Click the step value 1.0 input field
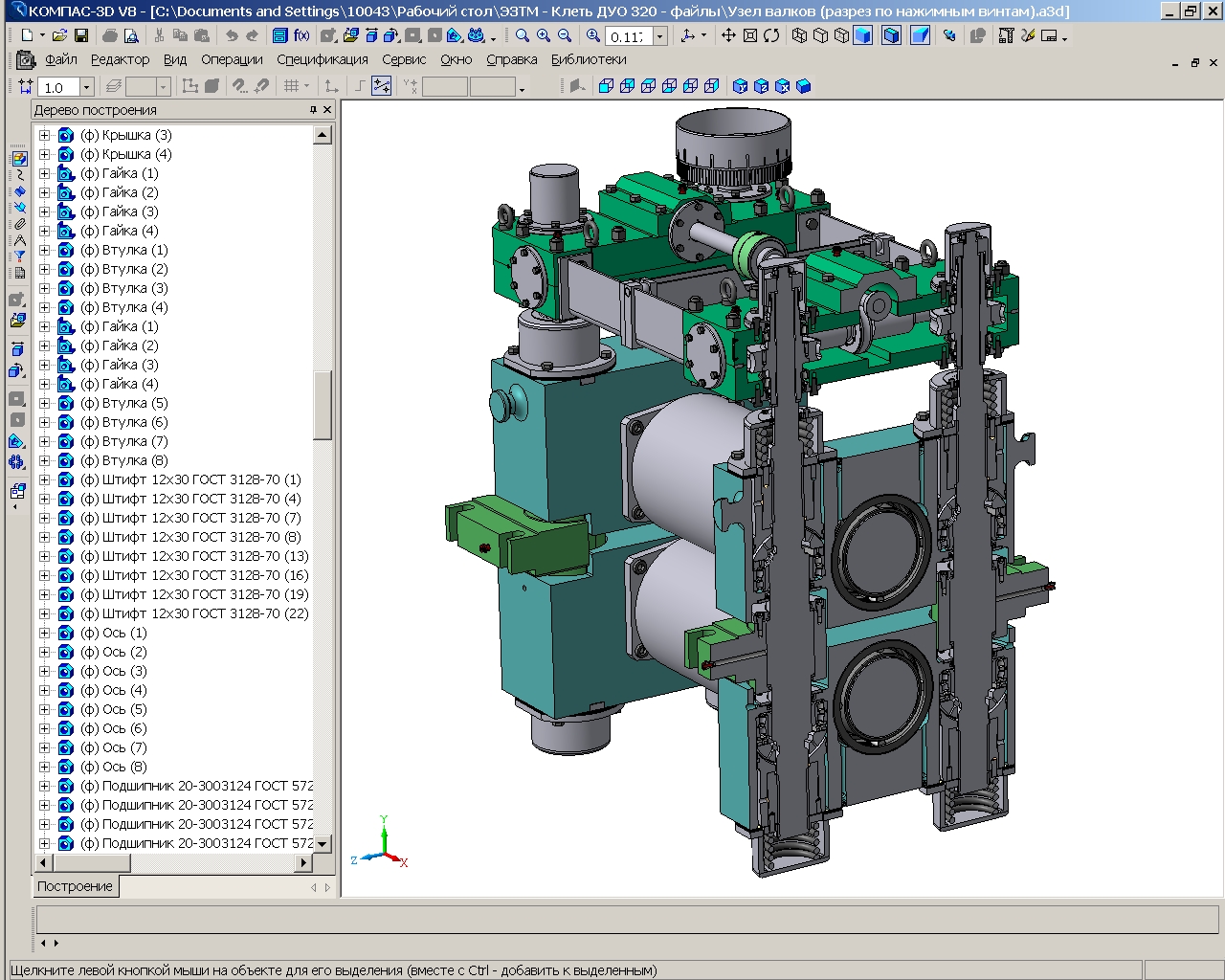Screen dimensions: 1225x980 click(x=57, y=87)
